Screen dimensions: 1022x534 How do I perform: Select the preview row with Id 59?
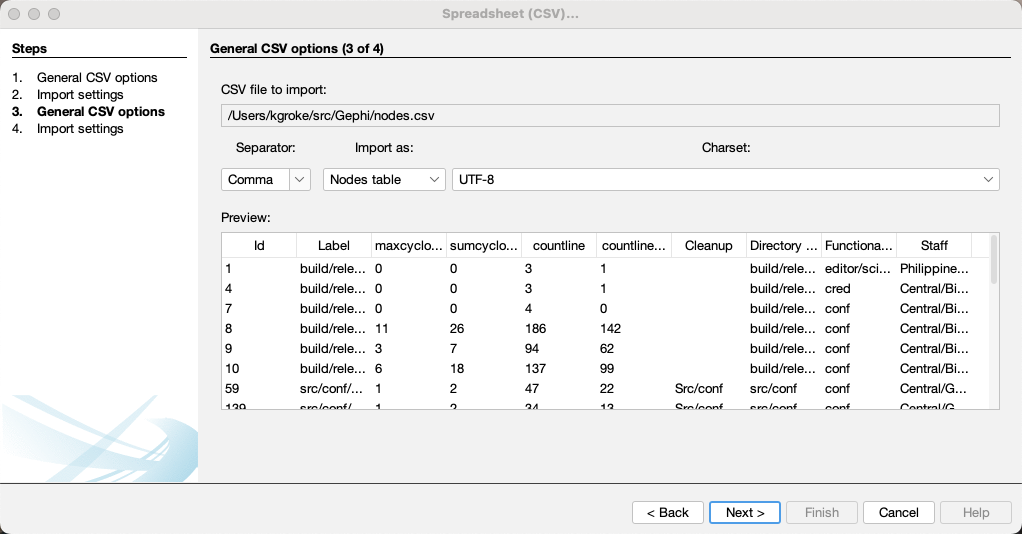tap(605, 389)
